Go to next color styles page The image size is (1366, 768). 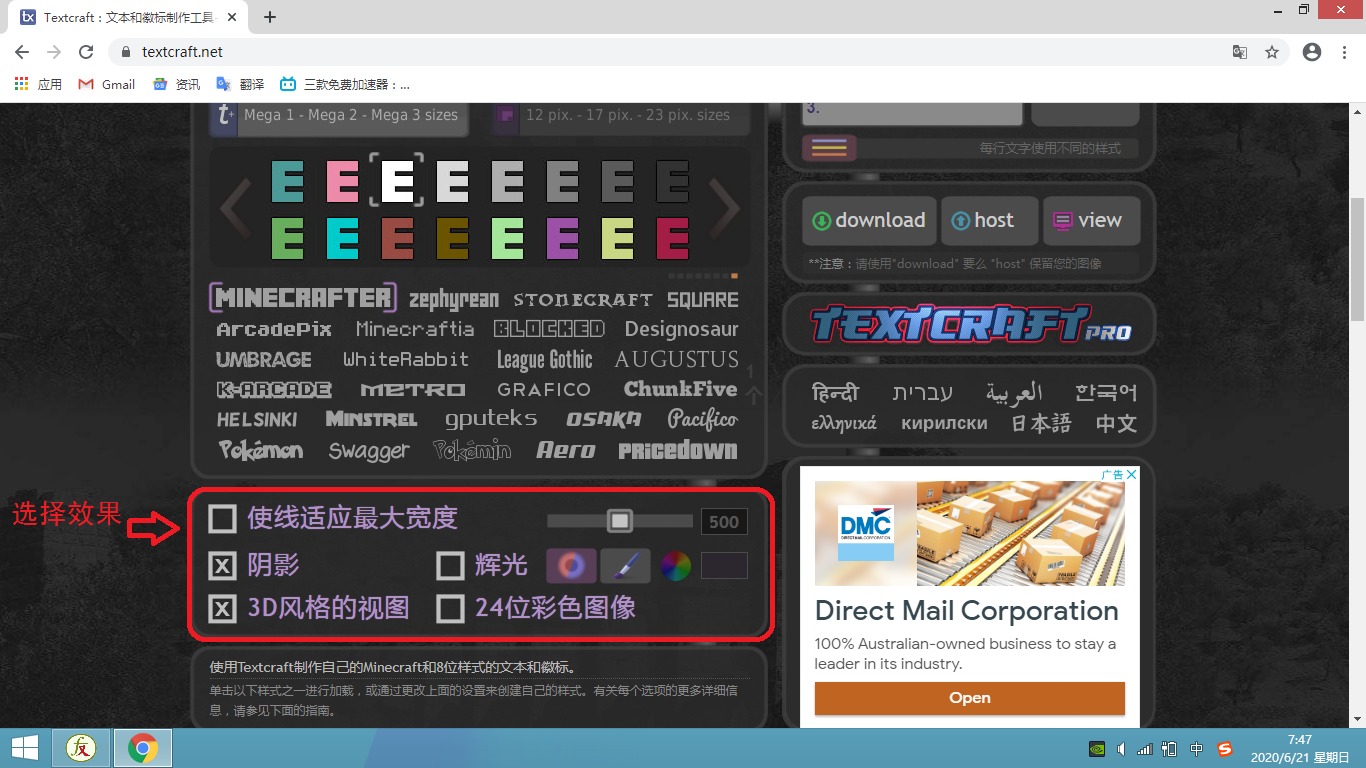(724, 208)
